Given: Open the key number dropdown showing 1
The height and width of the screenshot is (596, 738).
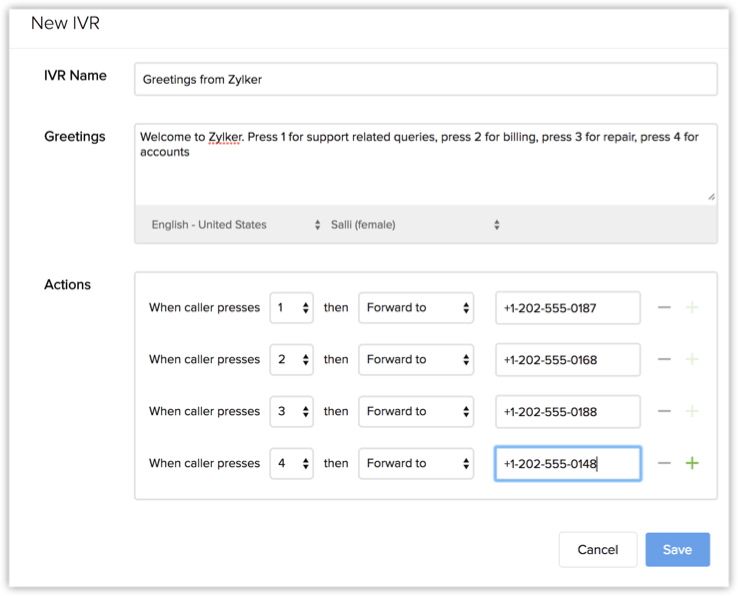Looking at the screenshot, I should (291, 308).
